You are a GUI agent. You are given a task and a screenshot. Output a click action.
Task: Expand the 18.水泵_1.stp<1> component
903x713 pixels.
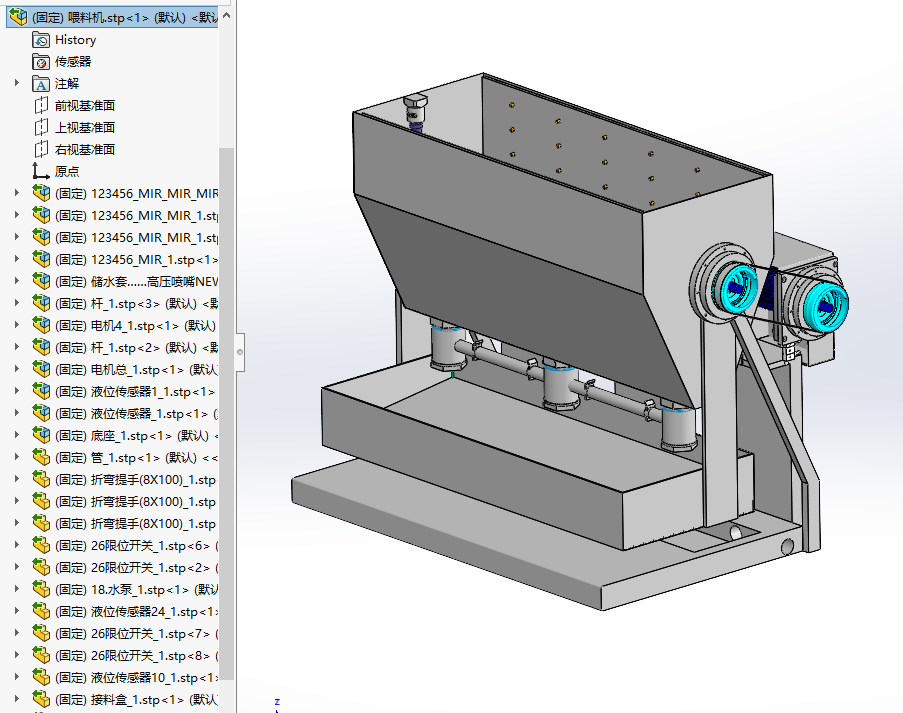pos(17,589)
